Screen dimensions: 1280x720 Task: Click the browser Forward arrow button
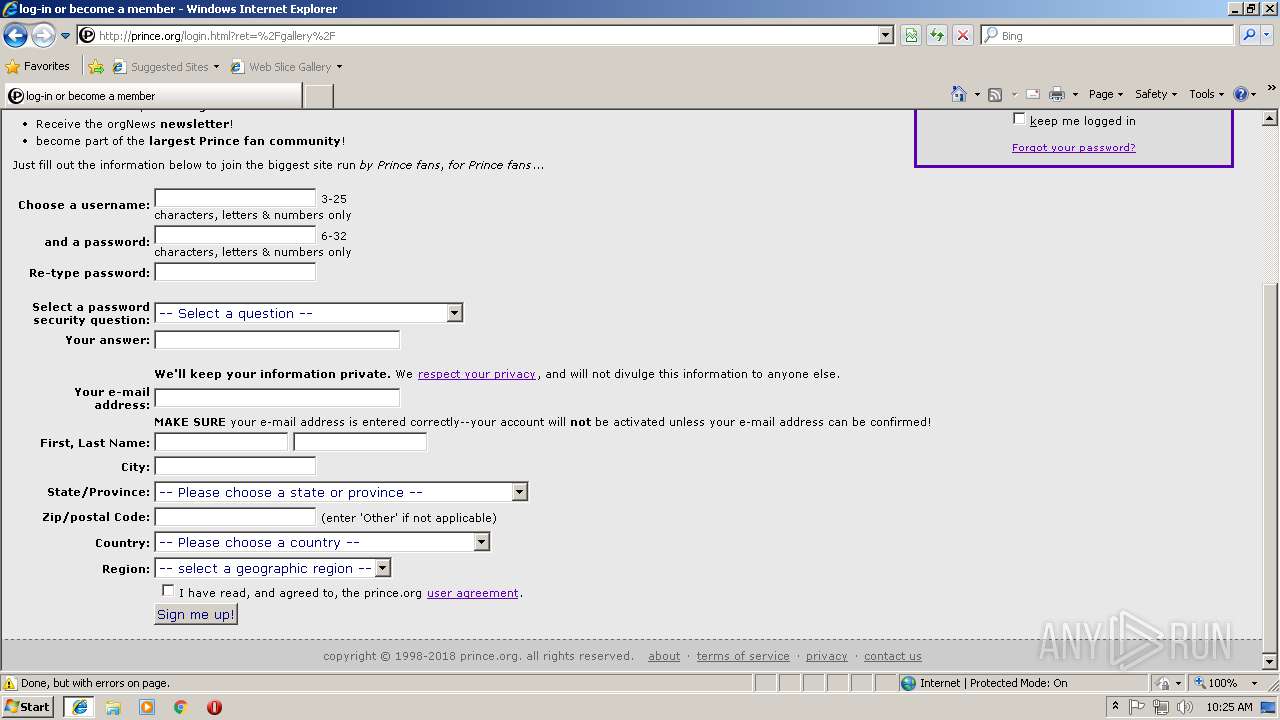click(43, 36)
